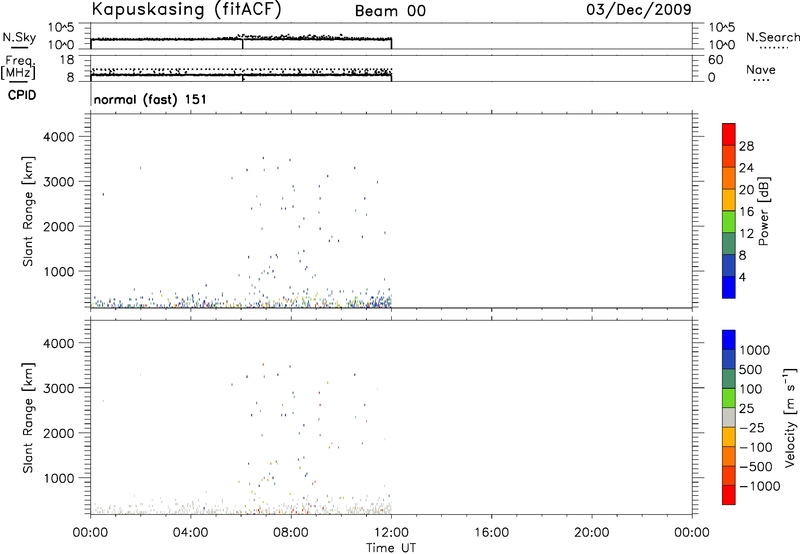Click Slant Range [km] label of velocity panel
Image resolution: width=800 pixels, height=554 pixels.
[28, 418]
